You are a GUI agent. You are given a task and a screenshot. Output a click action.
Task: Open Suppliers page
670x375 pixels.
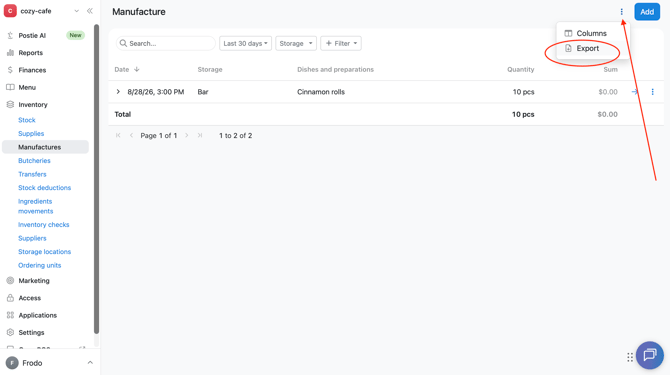32,238
